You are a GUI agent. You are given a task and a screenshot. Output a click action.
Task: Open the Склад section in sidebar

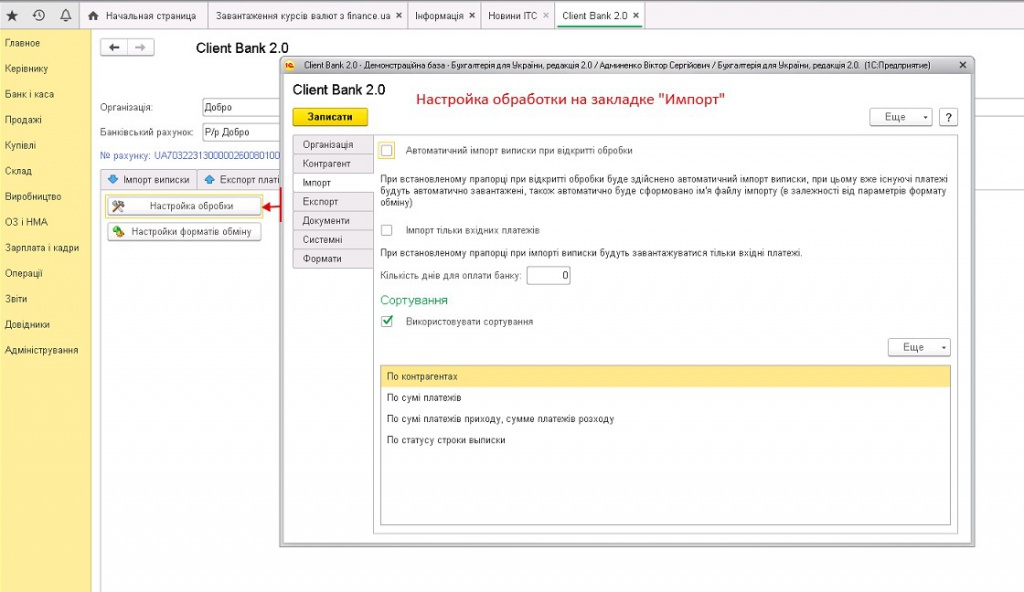18,171
